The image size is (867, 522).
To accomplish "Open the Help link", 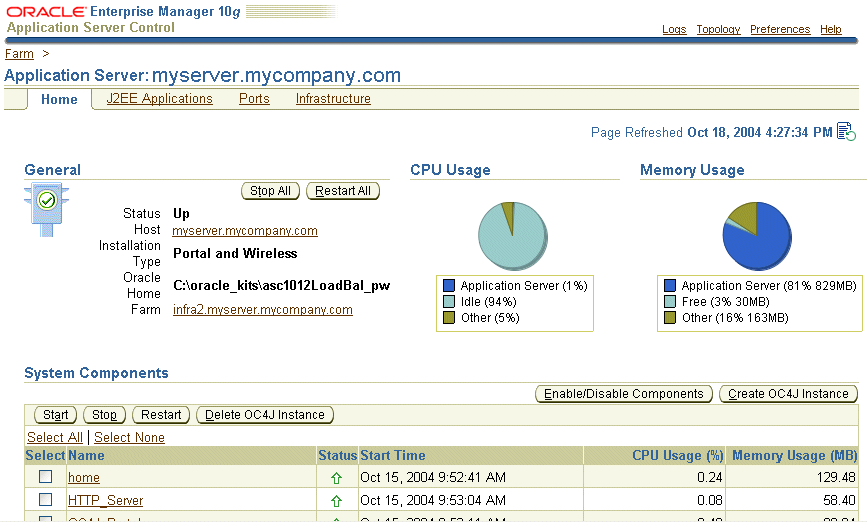I will pos(831,29).
